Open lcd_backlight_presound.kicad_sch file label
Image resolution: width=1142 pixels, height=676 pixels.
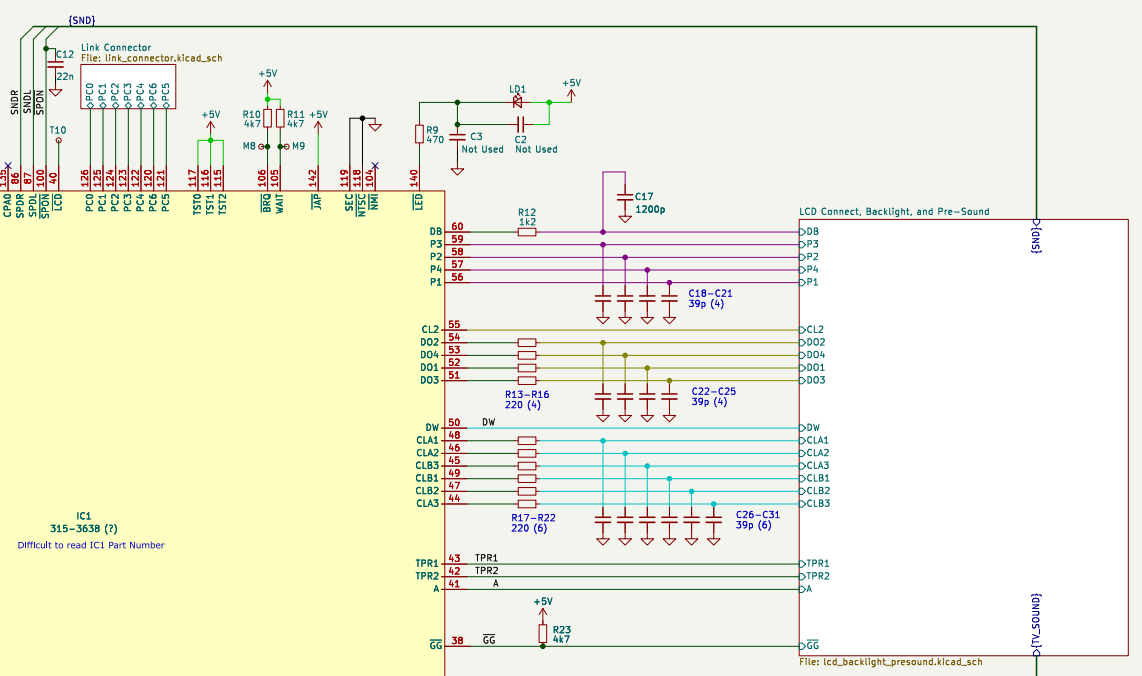pos(890,662)
